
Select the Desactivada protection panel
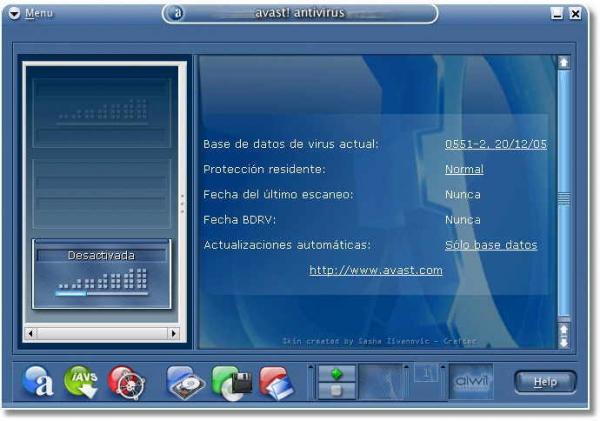[x=102, y=274]
